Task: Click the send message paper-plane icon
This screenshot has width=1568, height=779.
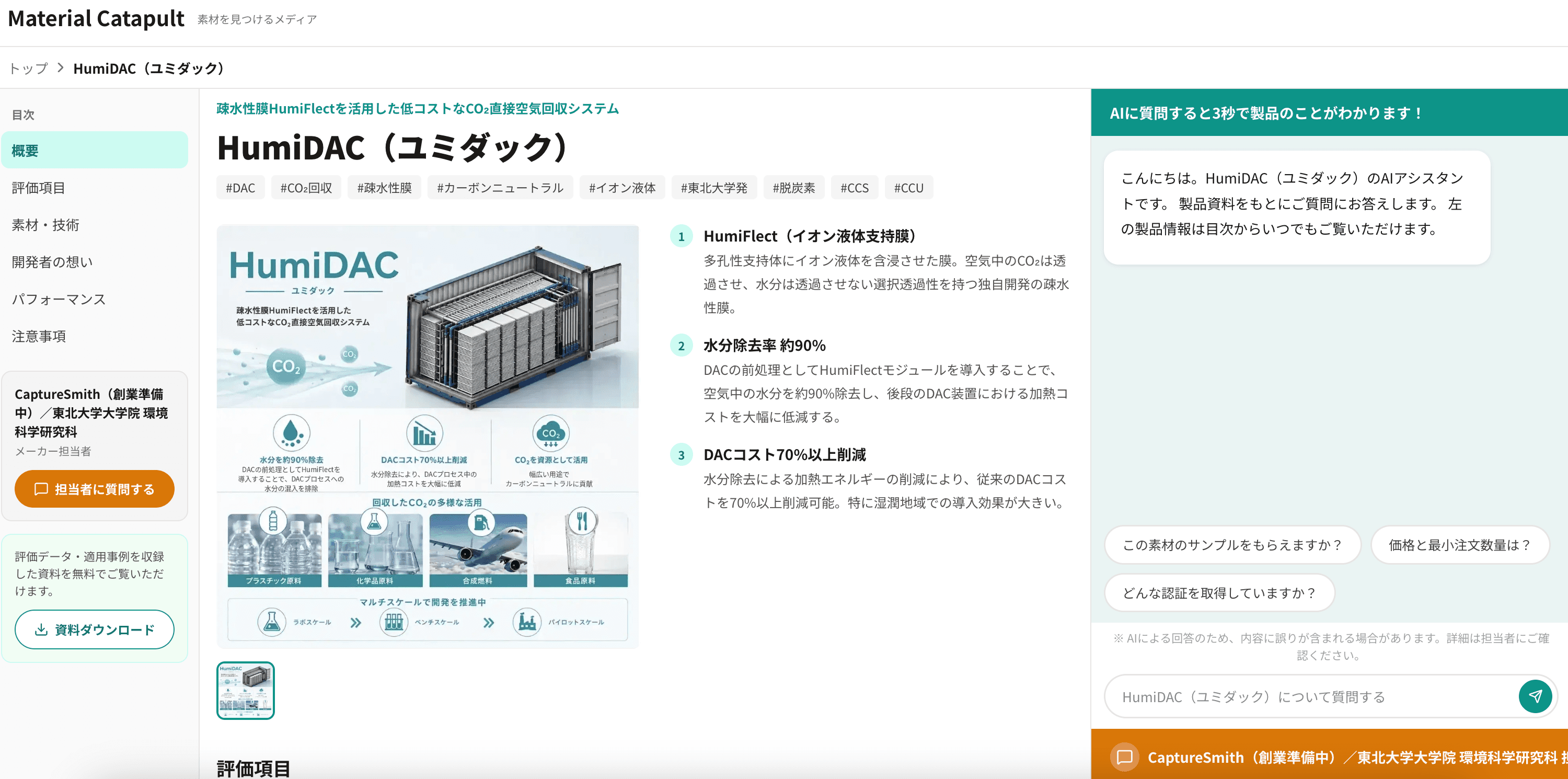Action: pyautogui.click(x=1535, y=696)
